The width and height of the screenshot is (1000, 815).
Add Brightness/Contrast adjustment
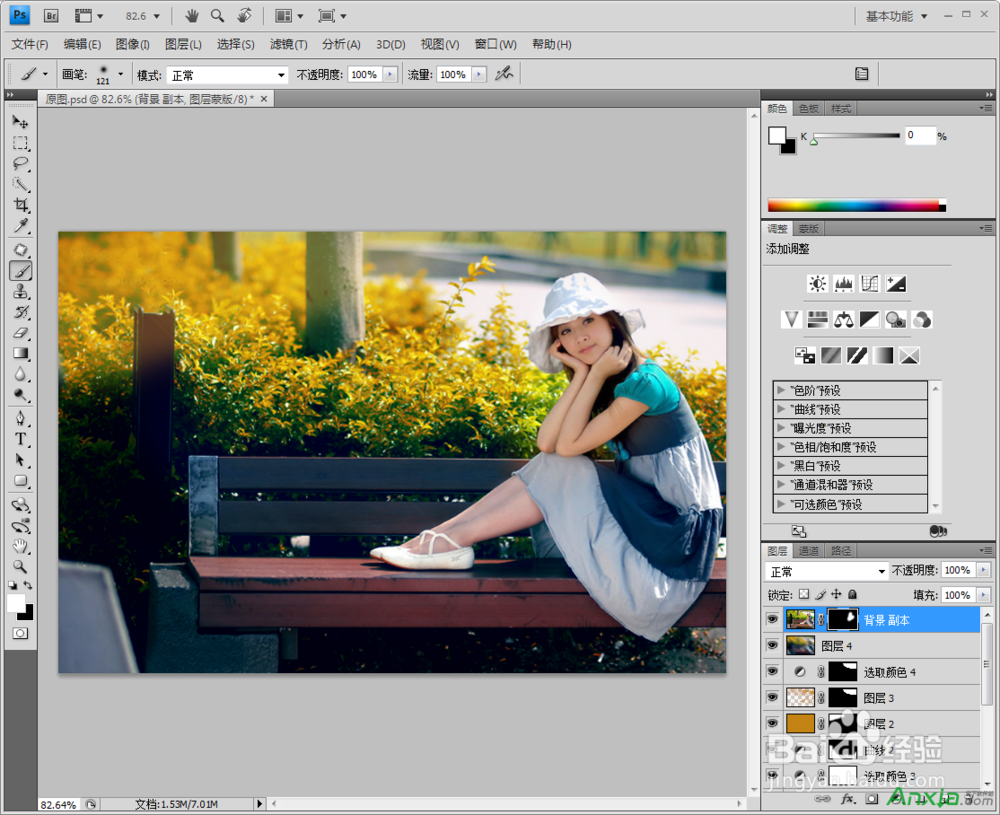(818, 284)
